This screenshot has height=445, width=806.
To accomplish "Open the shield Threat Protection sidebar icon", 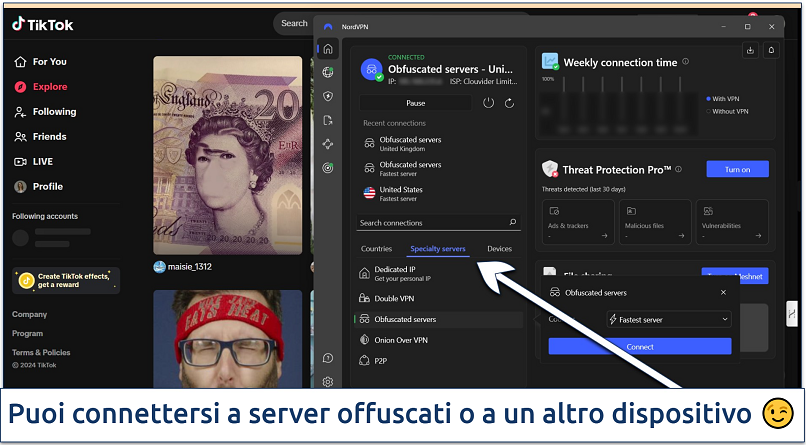I will point(328,96).
